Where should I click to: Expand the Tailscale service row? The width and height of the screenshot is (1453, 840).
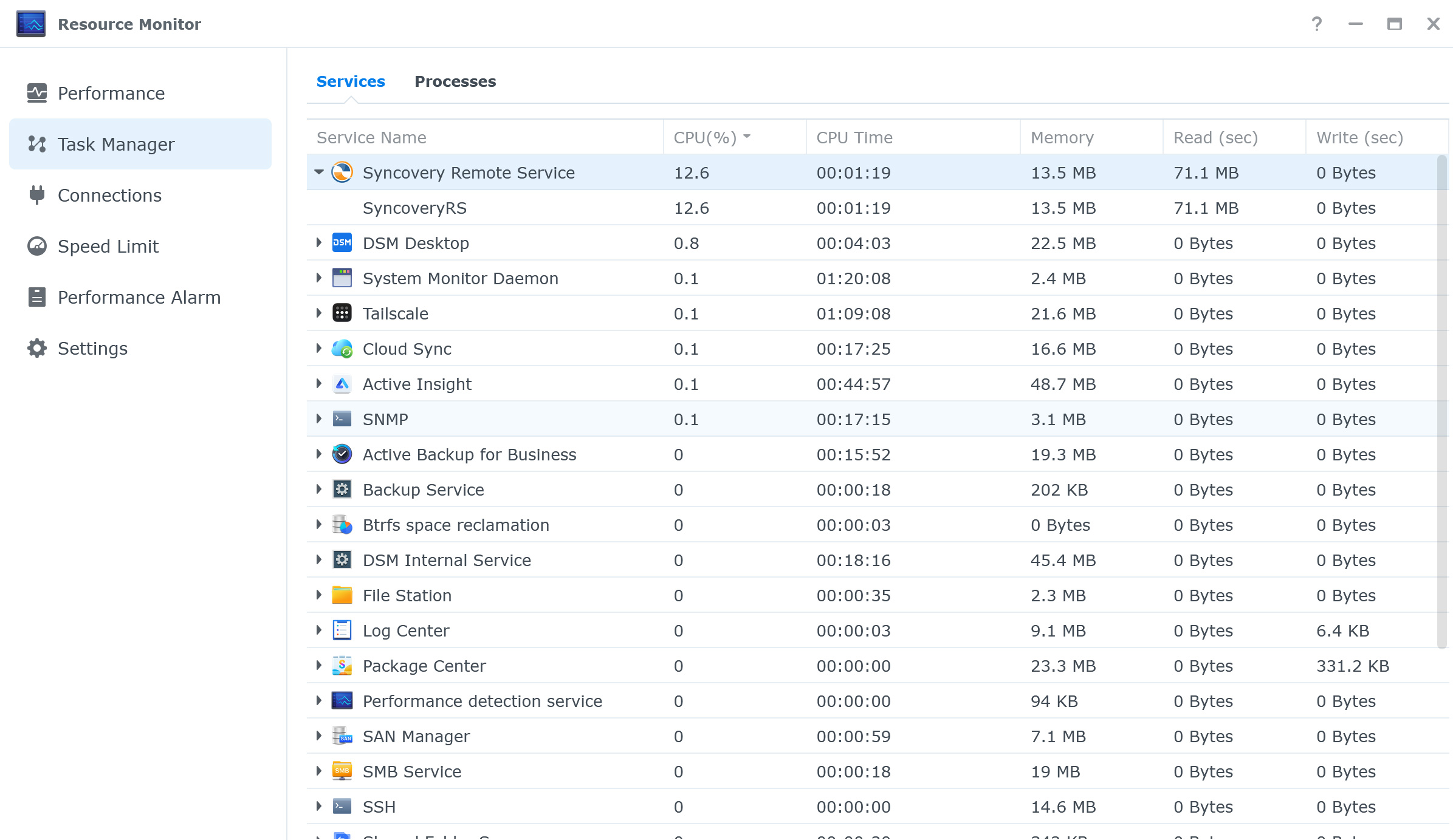pos(319,313)
